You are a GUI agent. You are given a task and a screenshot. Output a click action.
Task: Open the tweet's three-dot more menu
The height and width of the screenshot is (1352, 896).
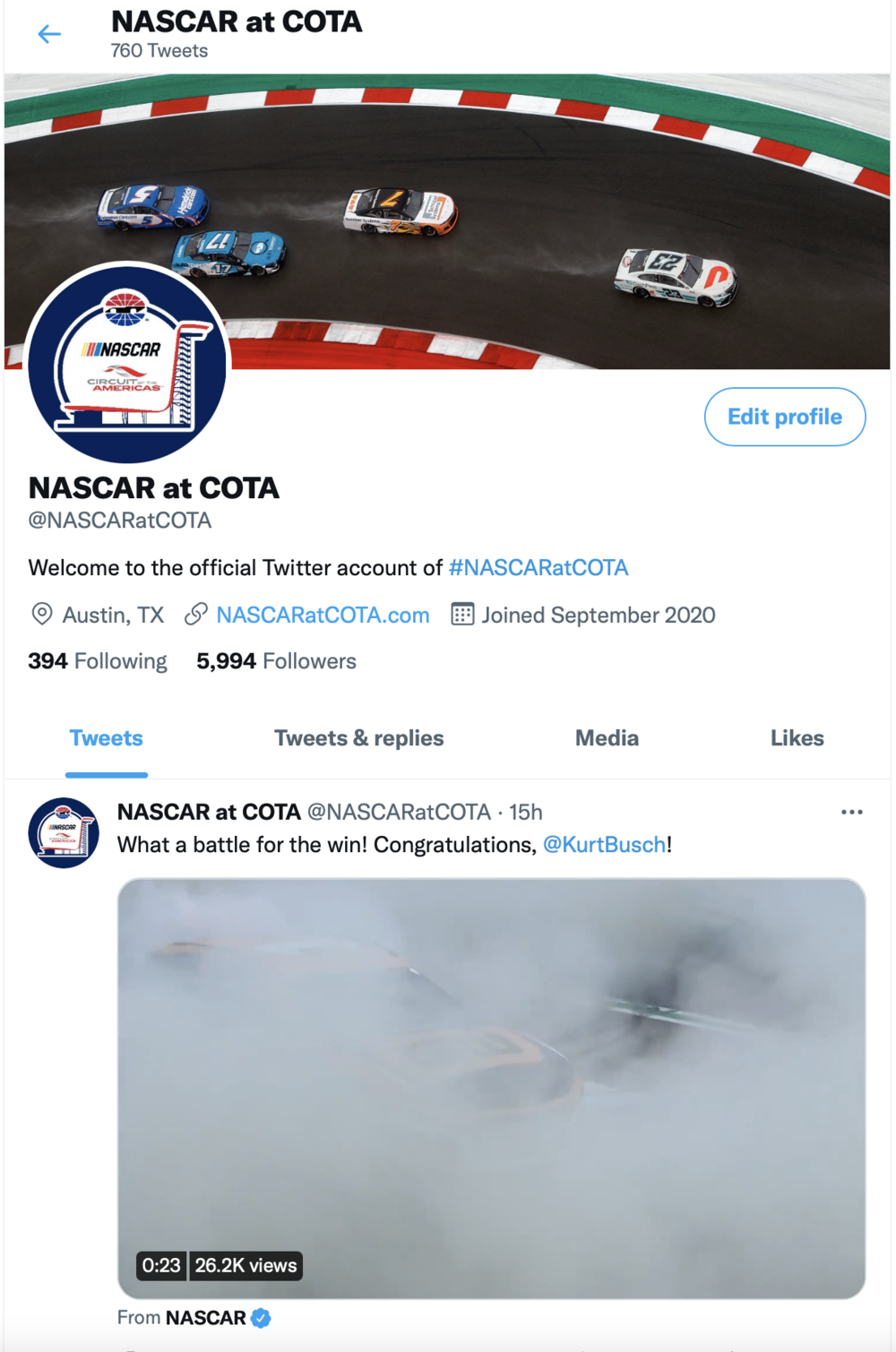coord(852,812)
